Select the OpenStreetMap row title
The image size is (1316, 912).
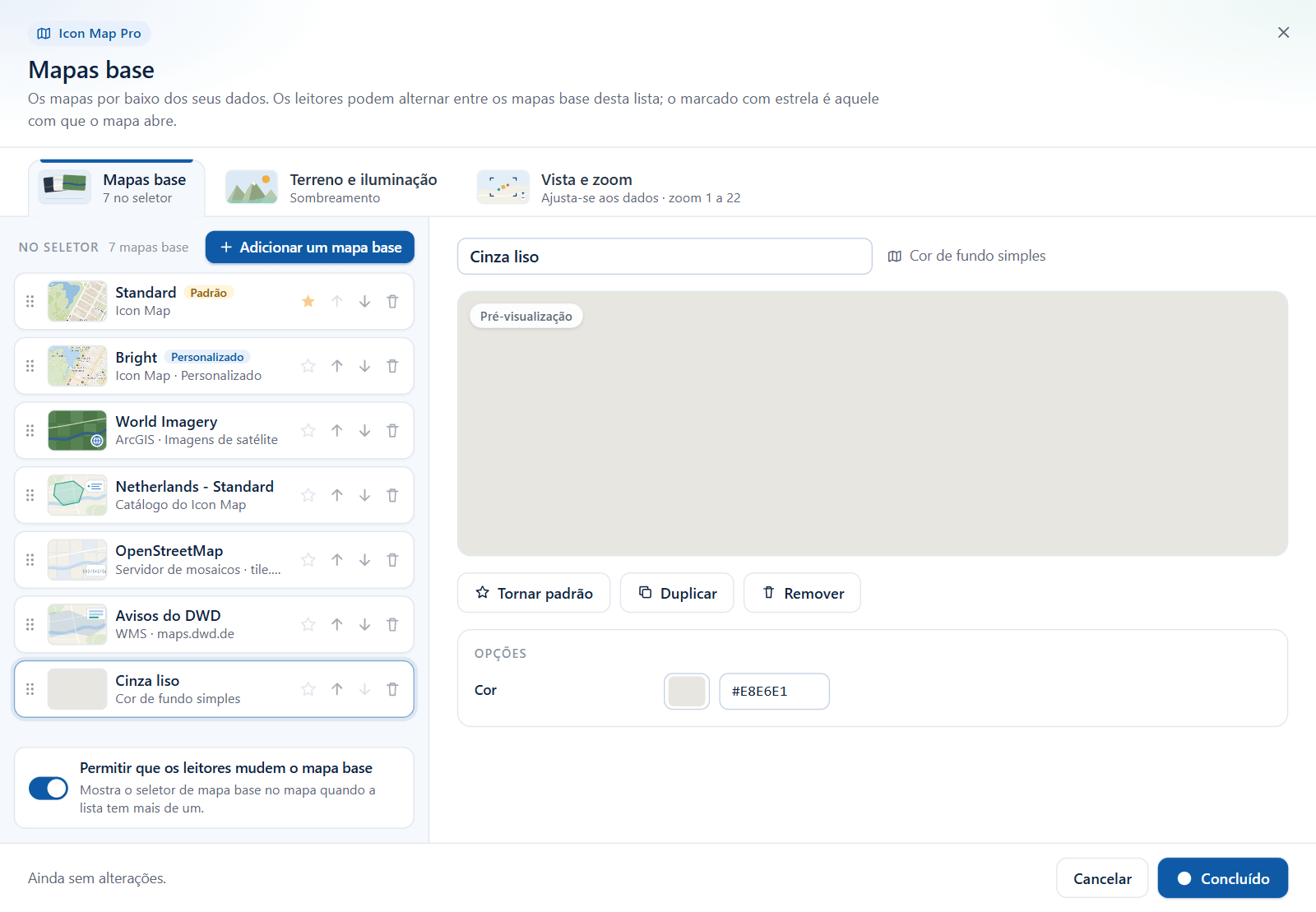coord(169,551)
